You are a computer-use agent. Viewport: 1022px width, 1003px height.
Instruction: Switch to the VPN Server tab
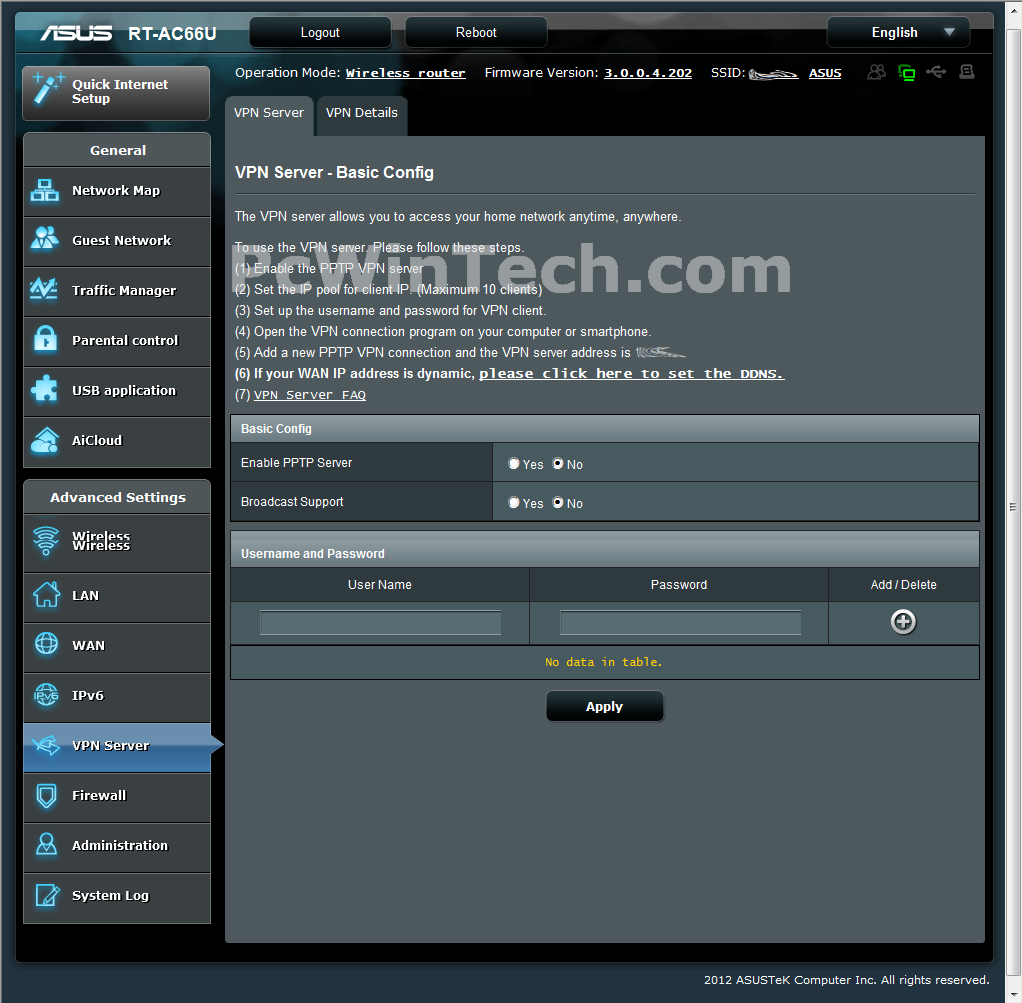click(x=269, y=115)
